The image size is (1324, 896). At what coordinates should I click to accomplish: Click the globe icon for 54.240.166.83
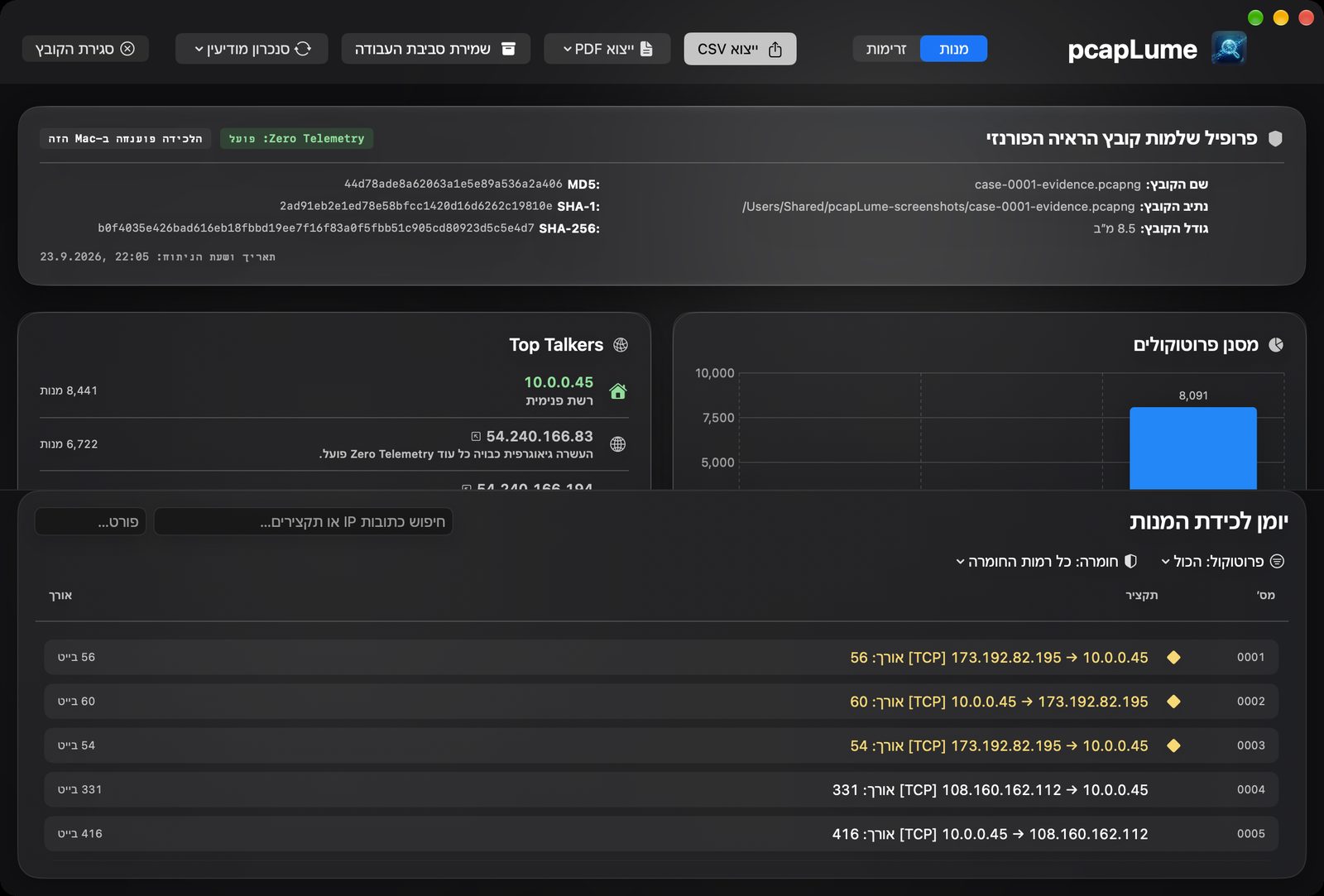pyautogui.click(x=617, y=444)
